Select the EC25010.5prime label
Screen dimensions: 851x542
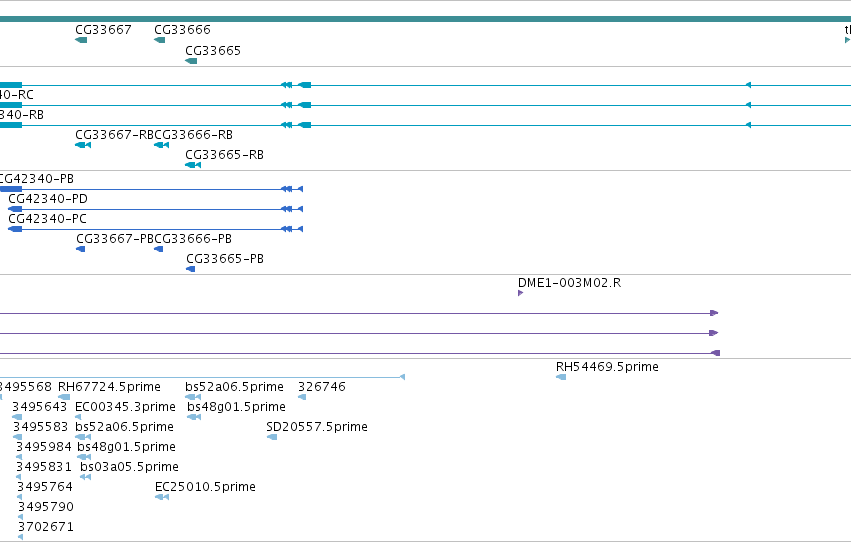205,487
